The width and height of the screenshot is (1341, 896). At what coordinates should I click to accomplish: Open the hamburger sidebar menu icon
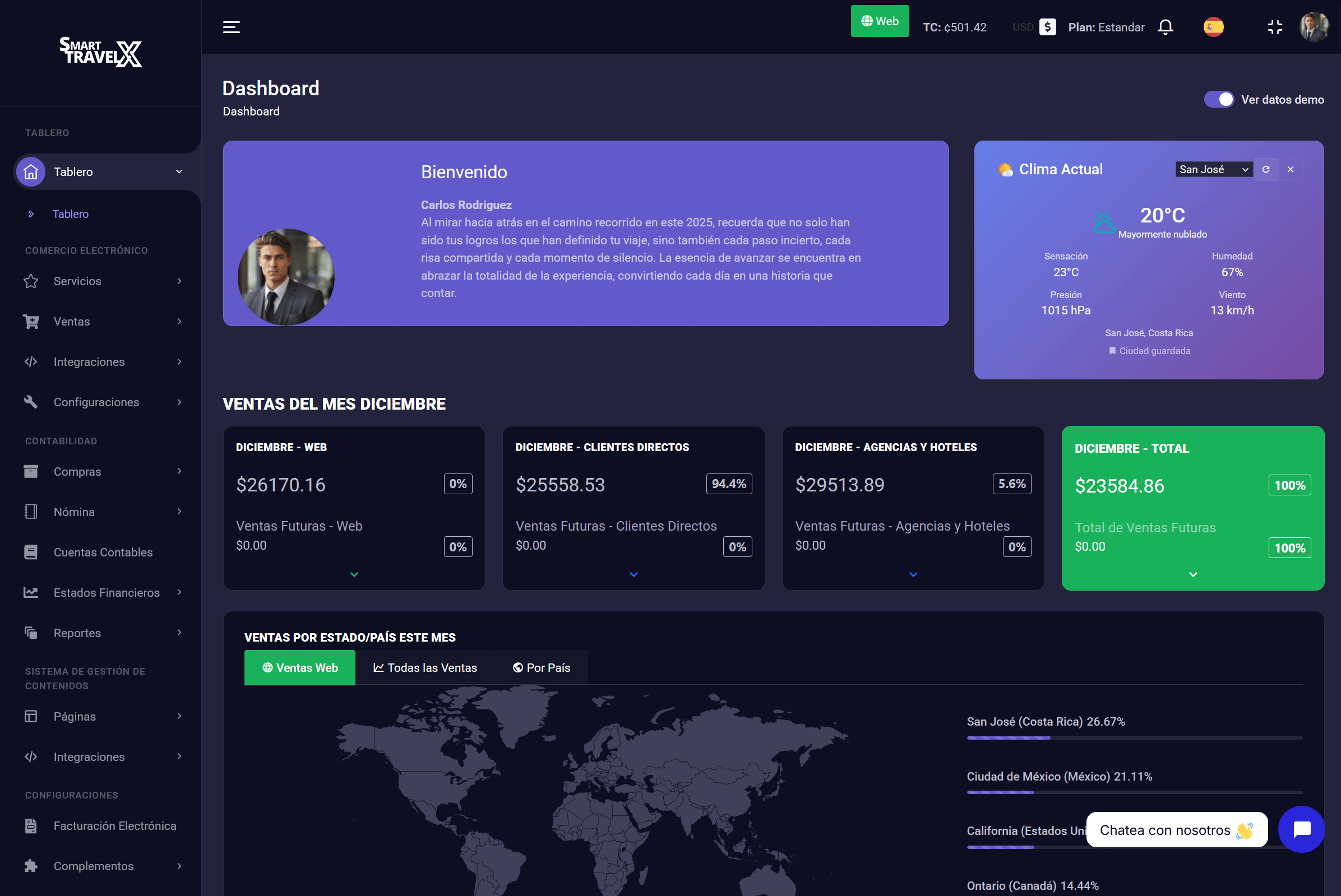tap(231, 27)
